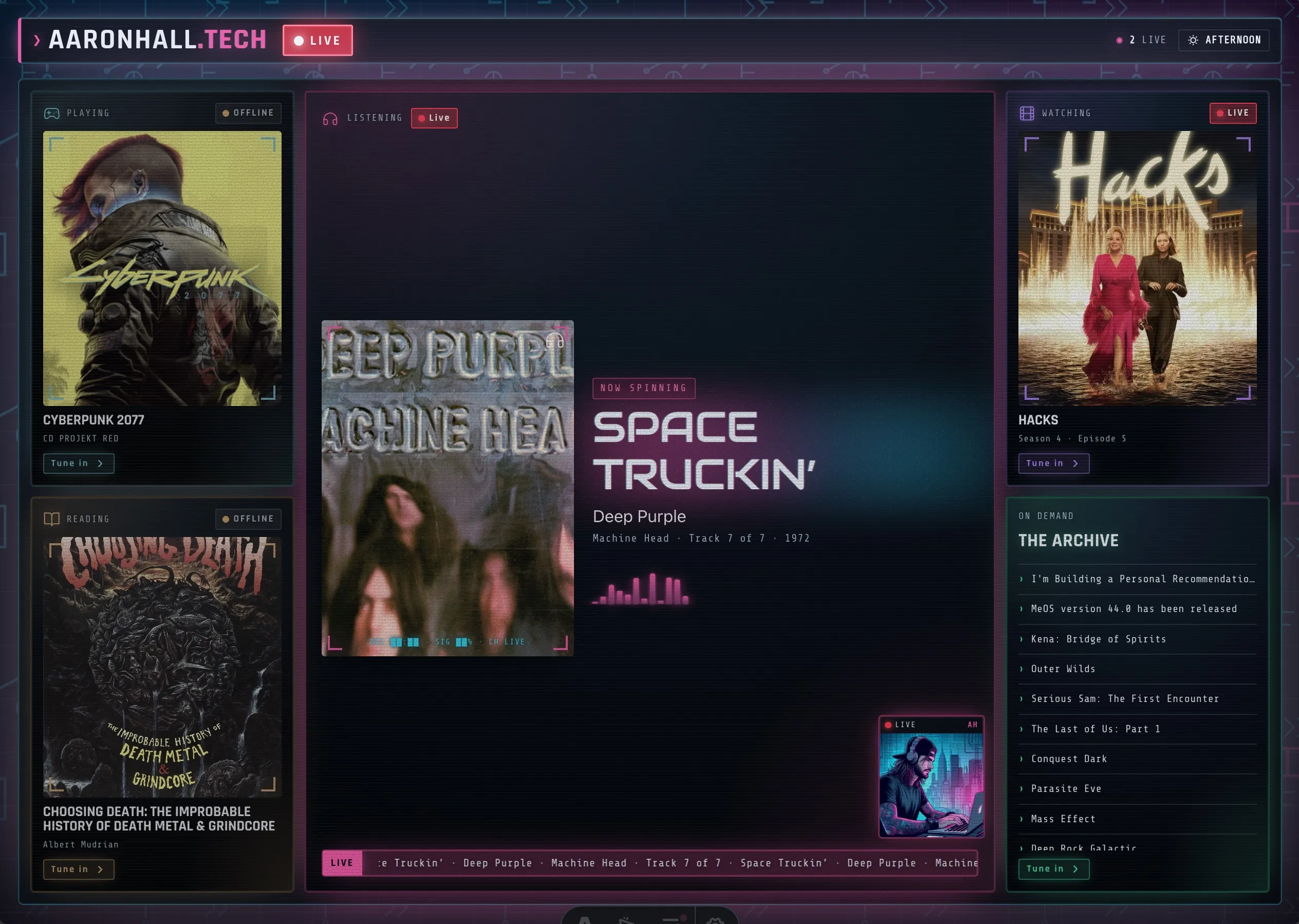Viewport: 1299px width, 924px height.
Task: Click the Choosing Death book title text
Action: (x=159, y=819)
